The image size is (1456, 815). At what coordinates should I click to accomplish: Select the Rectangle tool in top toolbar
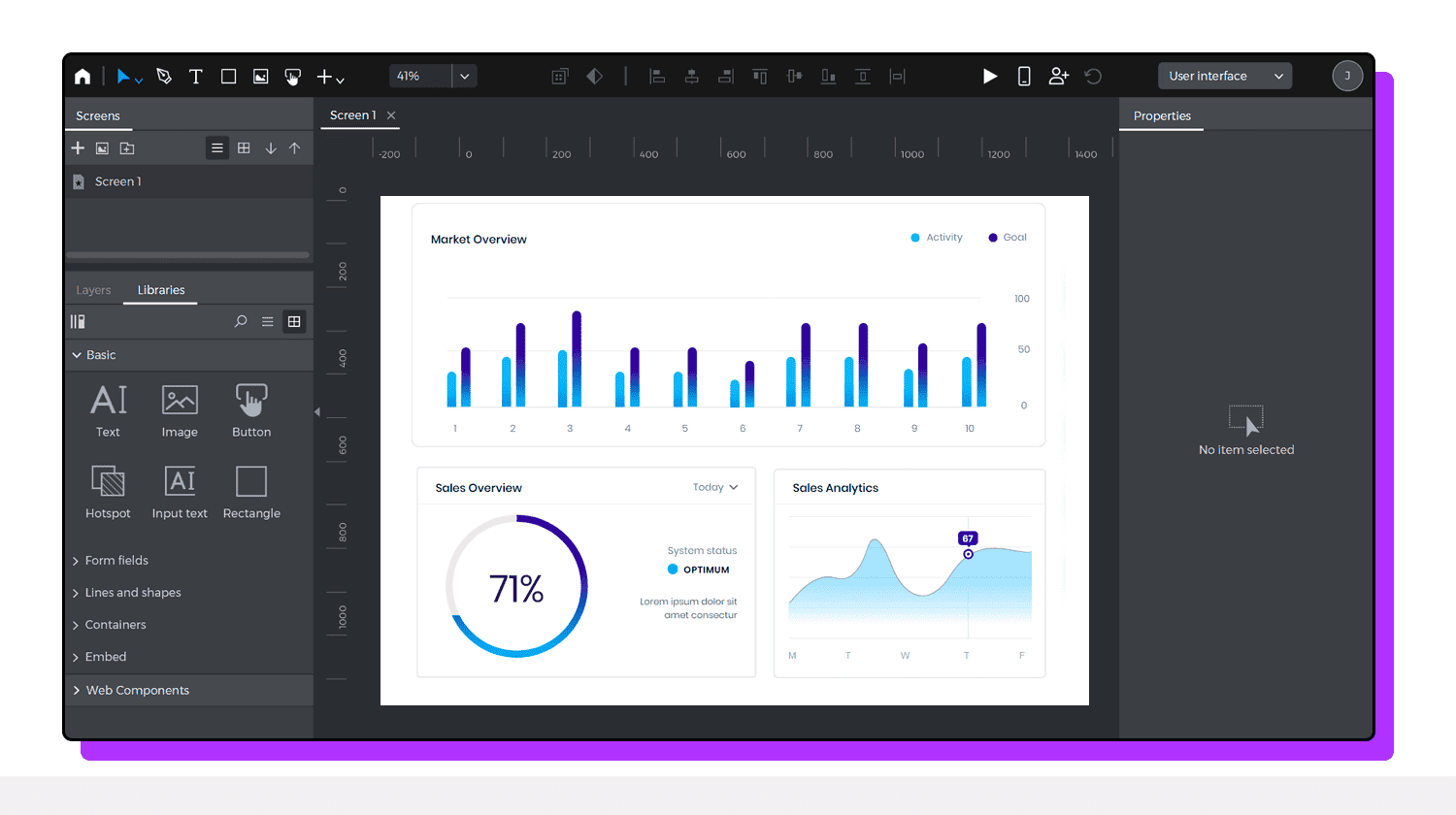pyautogui.click(x=228, y=76)
